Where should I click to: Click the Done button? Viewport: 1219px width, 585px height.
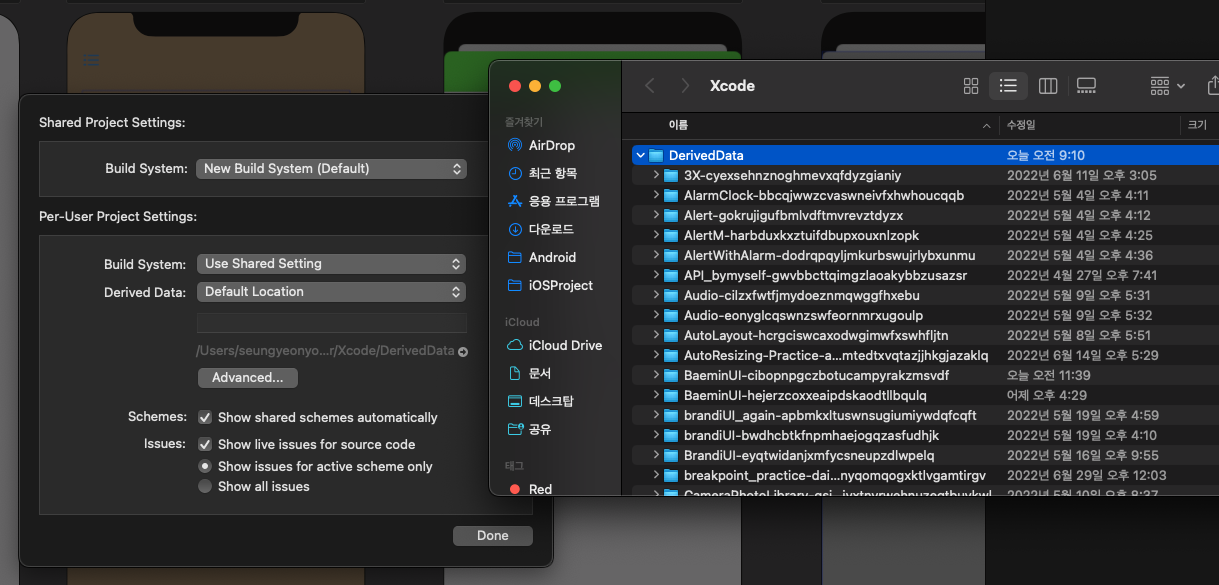[492, 536]
